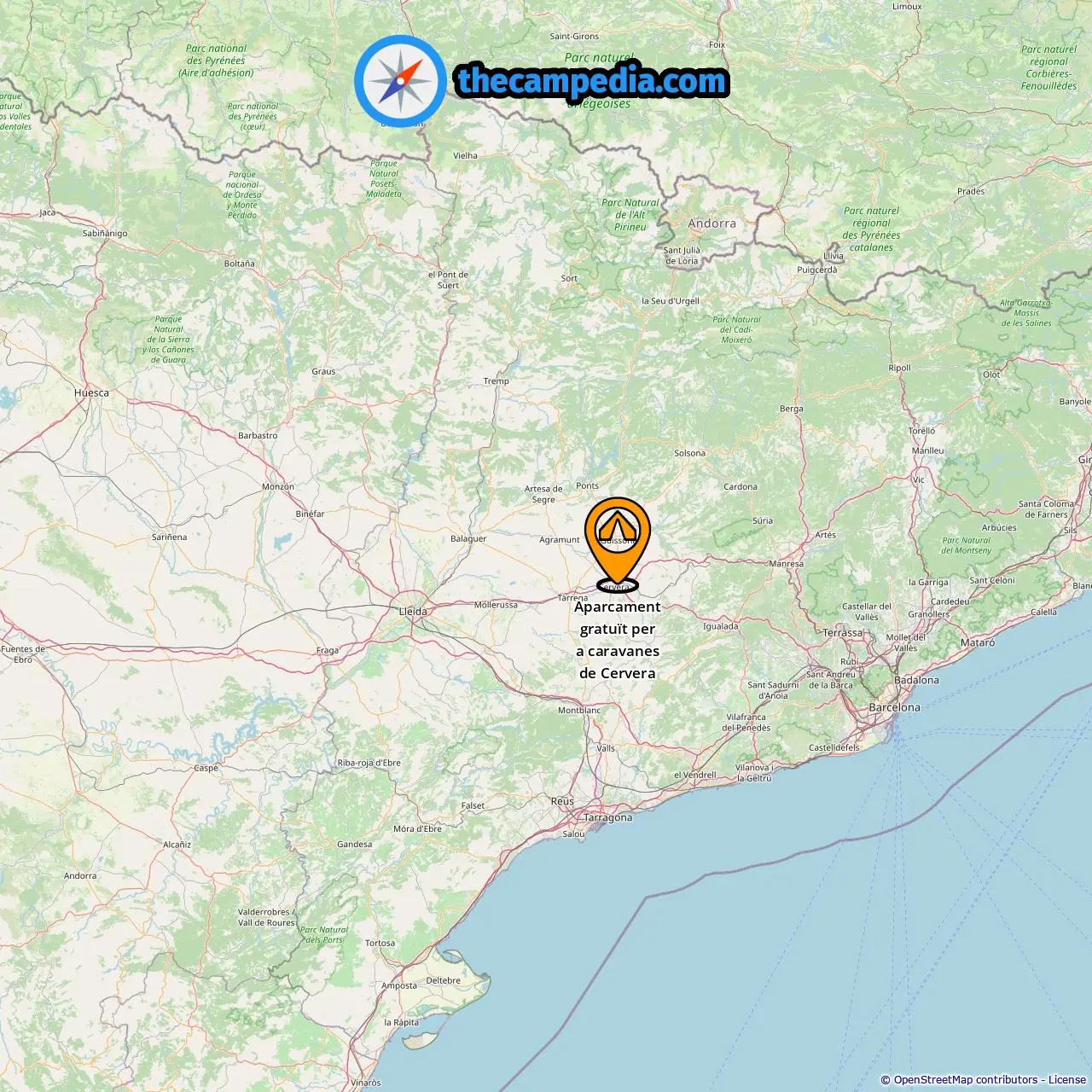Click the Tarragona city label

607,817
